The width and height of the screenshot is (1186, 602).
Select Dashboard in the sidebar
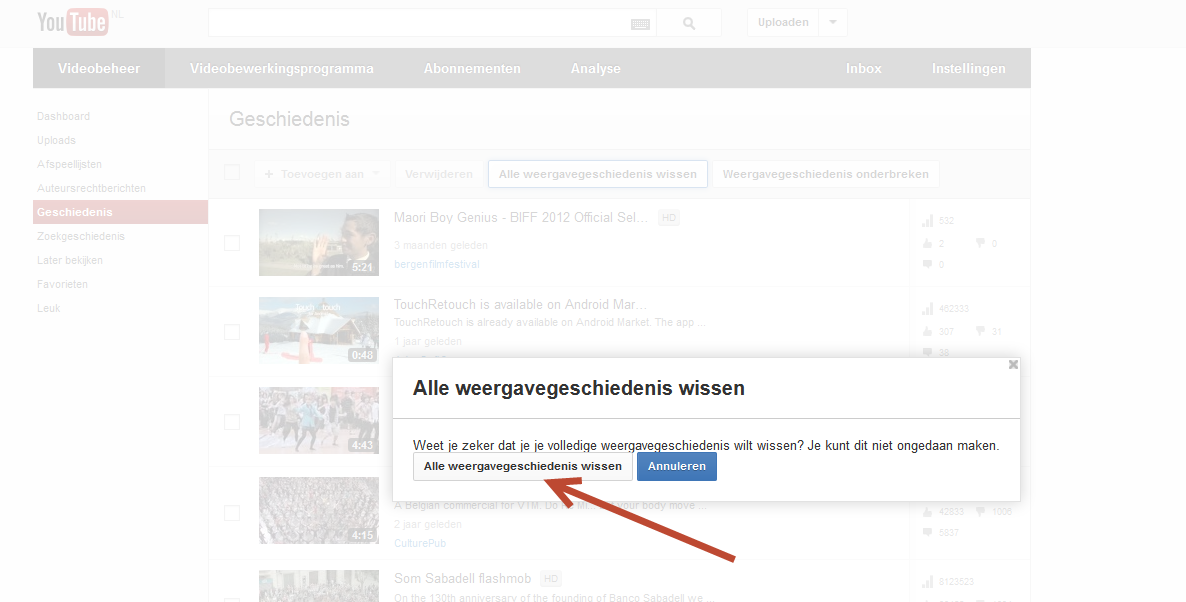pos(64,116)
